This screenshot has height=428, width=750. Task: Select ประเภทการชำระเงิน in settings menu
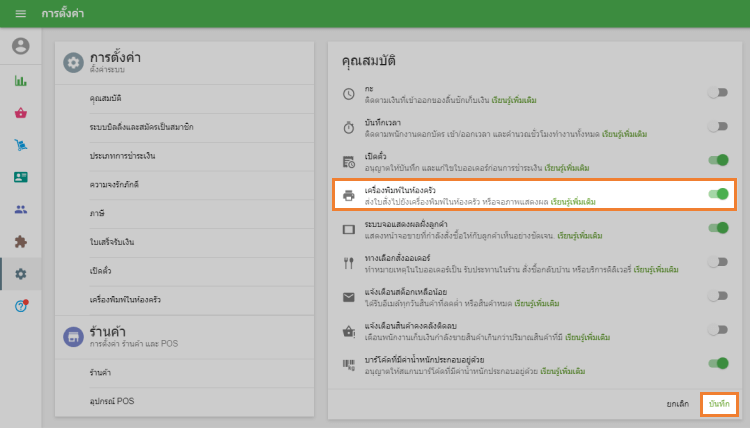point(122,157)
